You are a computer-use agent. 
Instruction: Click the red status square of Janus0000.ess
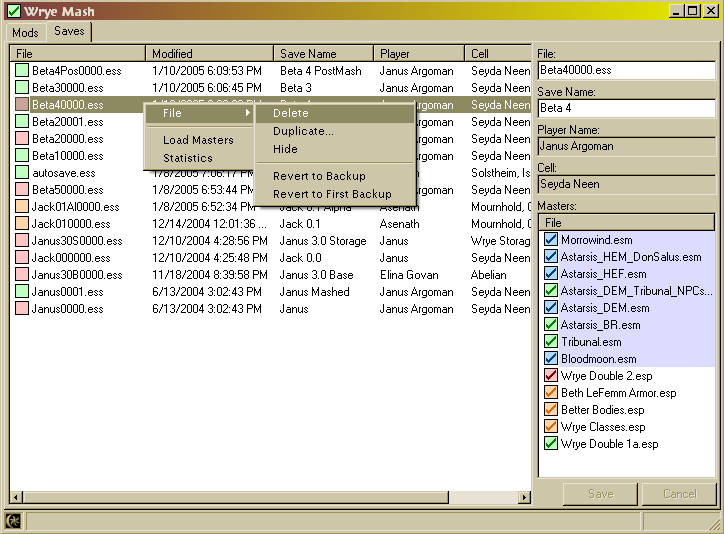coord(22,308)
